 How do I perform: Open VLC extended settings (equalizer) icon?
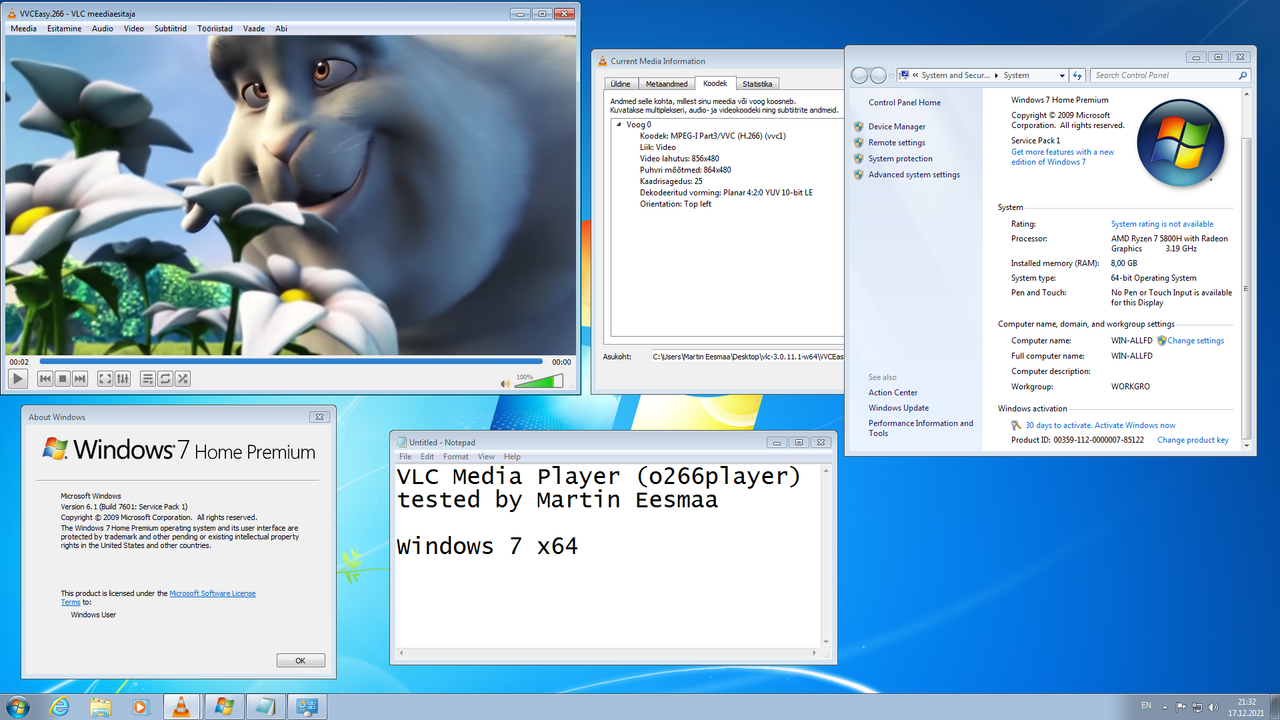tap(122, 379)
